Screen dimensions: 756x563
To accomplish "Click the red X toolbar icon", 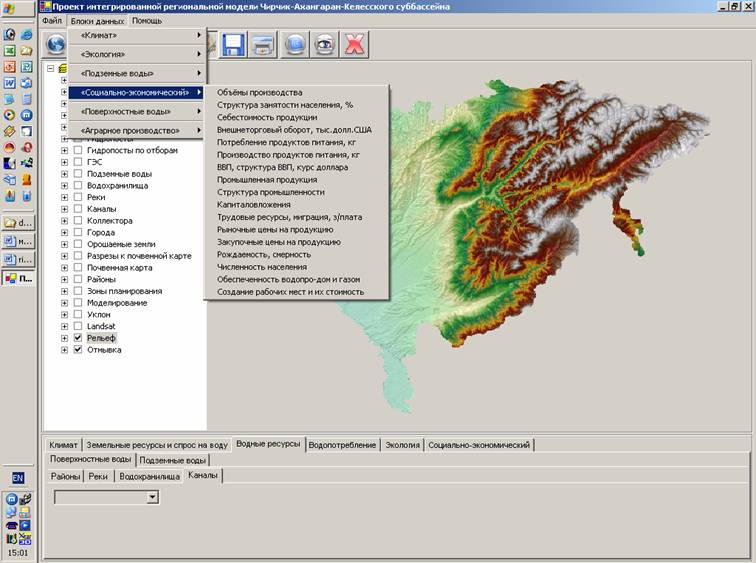I will point(354,44).
